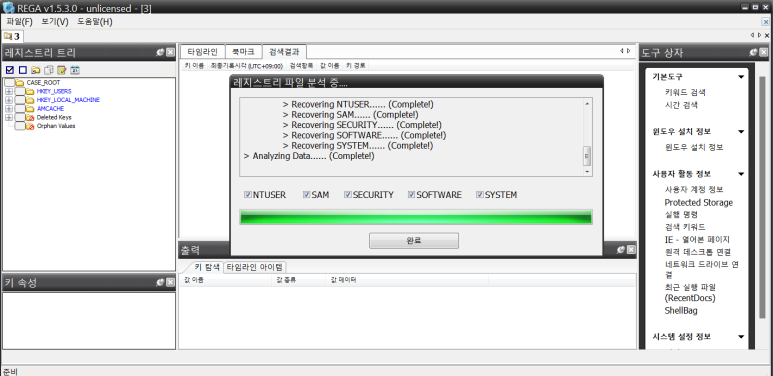Screen dimensions: 773x376
Task: Click the uncheck-all icon in registry tree toolbar
Action: [x=23, y=70]
